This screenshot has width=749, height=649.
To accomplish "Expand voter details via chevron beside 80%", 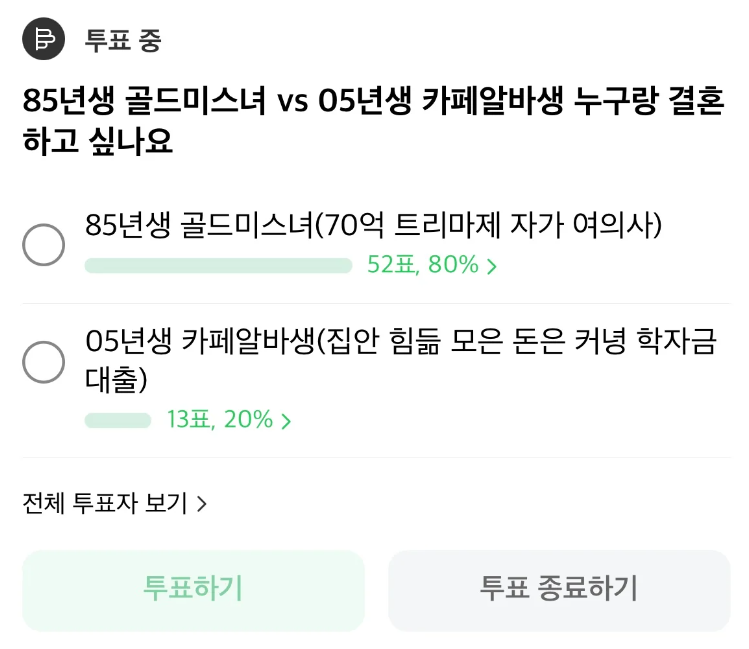I will coord(492,267).
